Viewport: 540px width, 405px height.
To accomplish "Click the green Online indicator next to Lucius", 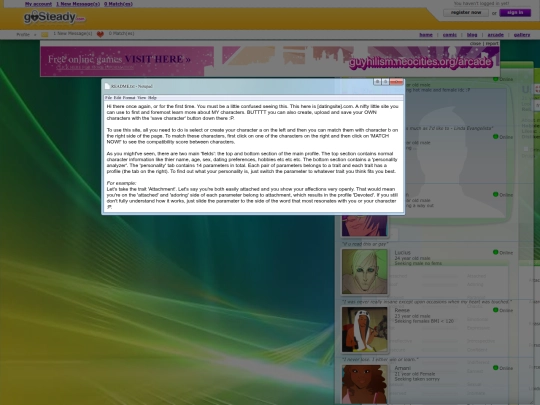I will 496,252.
